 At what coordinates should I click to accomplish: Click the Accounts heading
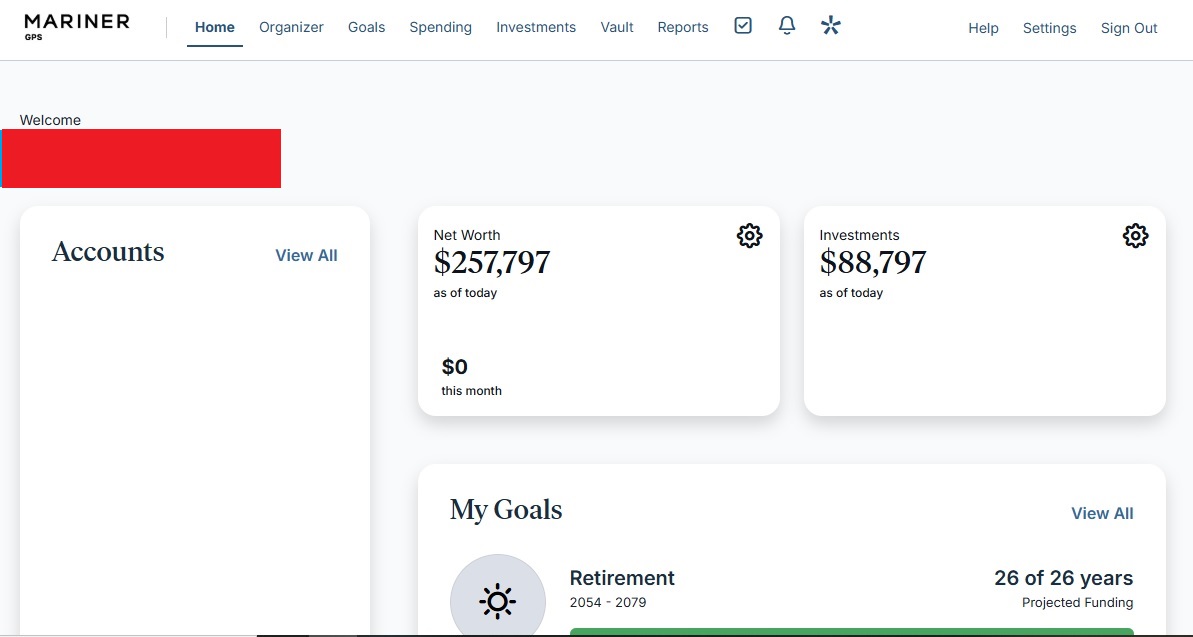pos(108,252)
